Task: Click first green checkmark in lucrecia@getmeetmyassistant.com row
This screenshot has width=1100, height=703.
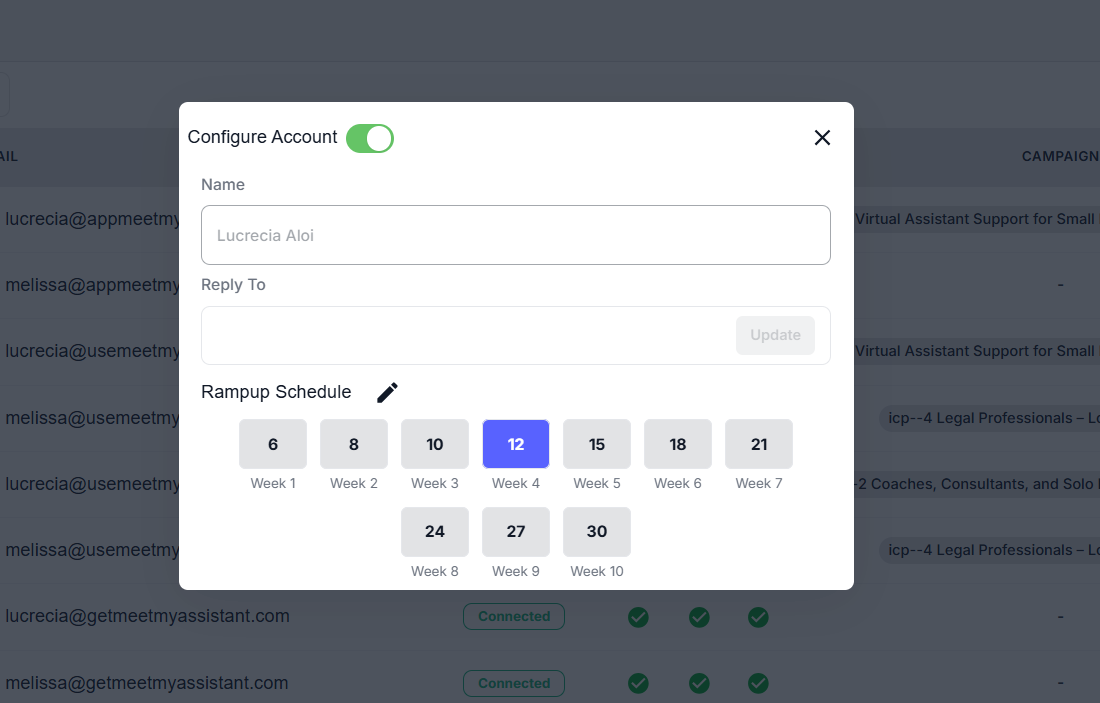Action: pyautogui.click(x=638, y=617)
